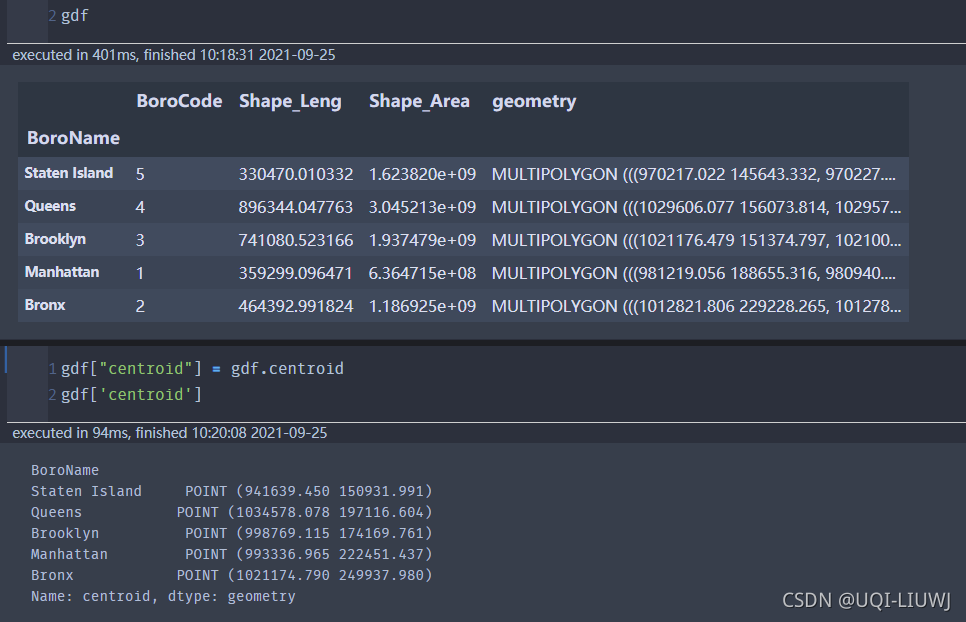
Task: Select line 1 of the centroid code cell
Action: click(x=200, y=368)
